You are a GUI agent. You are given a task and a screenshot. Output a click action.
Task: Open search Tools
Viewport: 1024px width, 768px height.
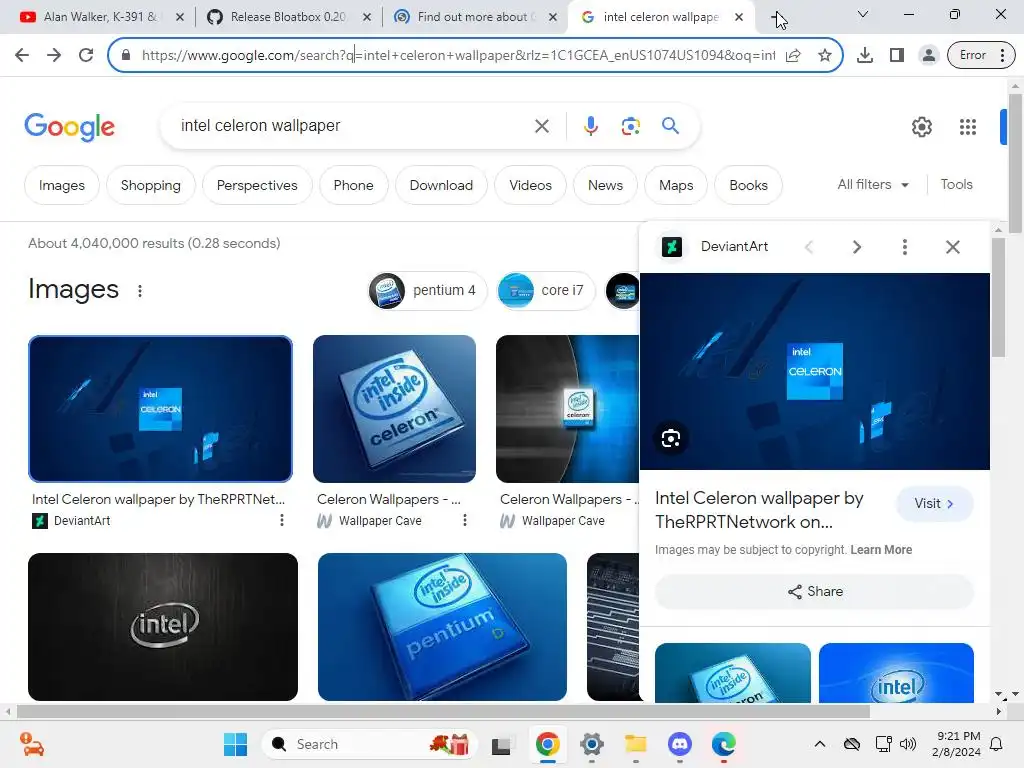(957, 185)
